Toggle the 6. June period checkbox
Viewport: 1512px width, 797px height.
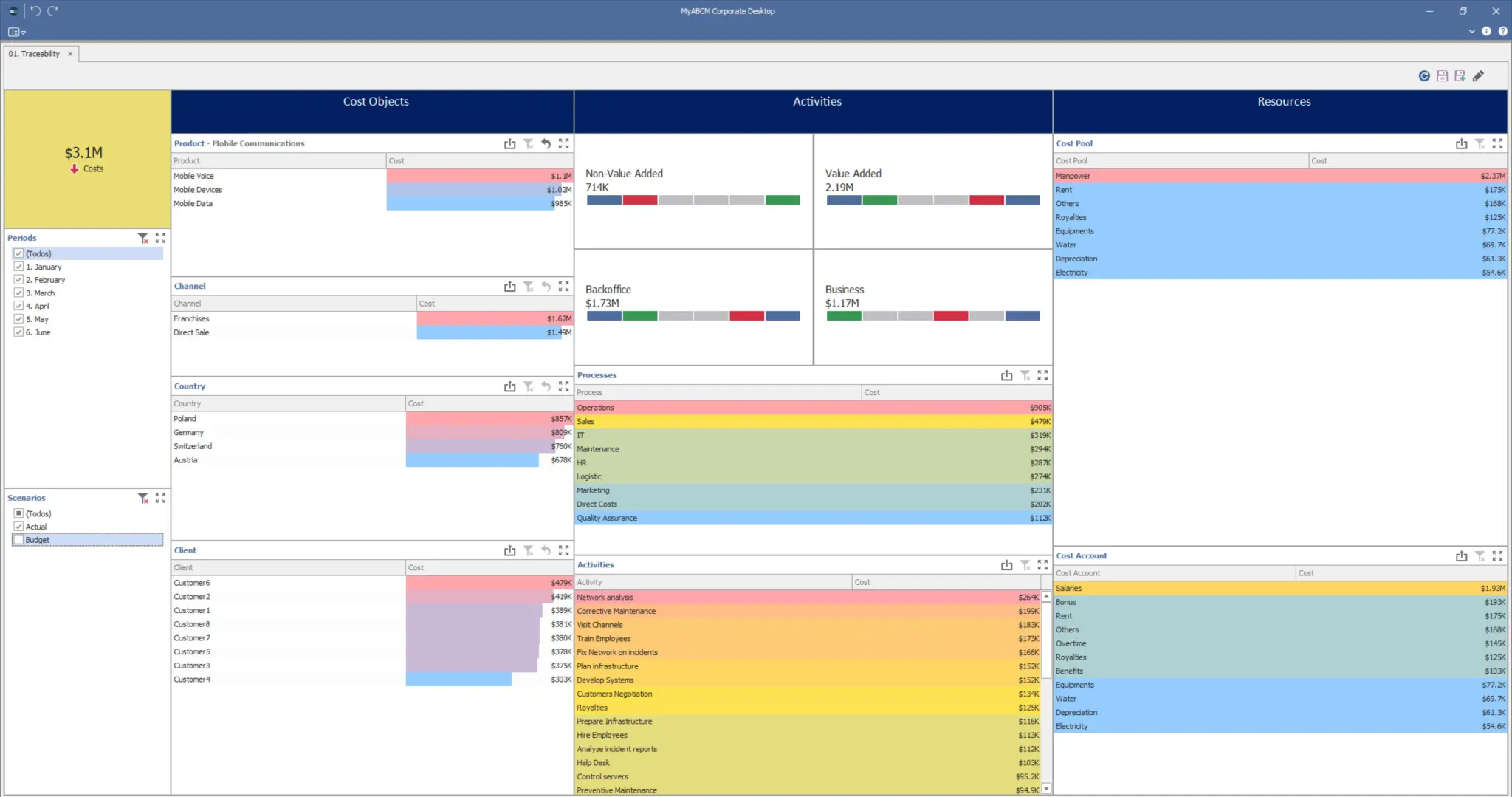18,332
